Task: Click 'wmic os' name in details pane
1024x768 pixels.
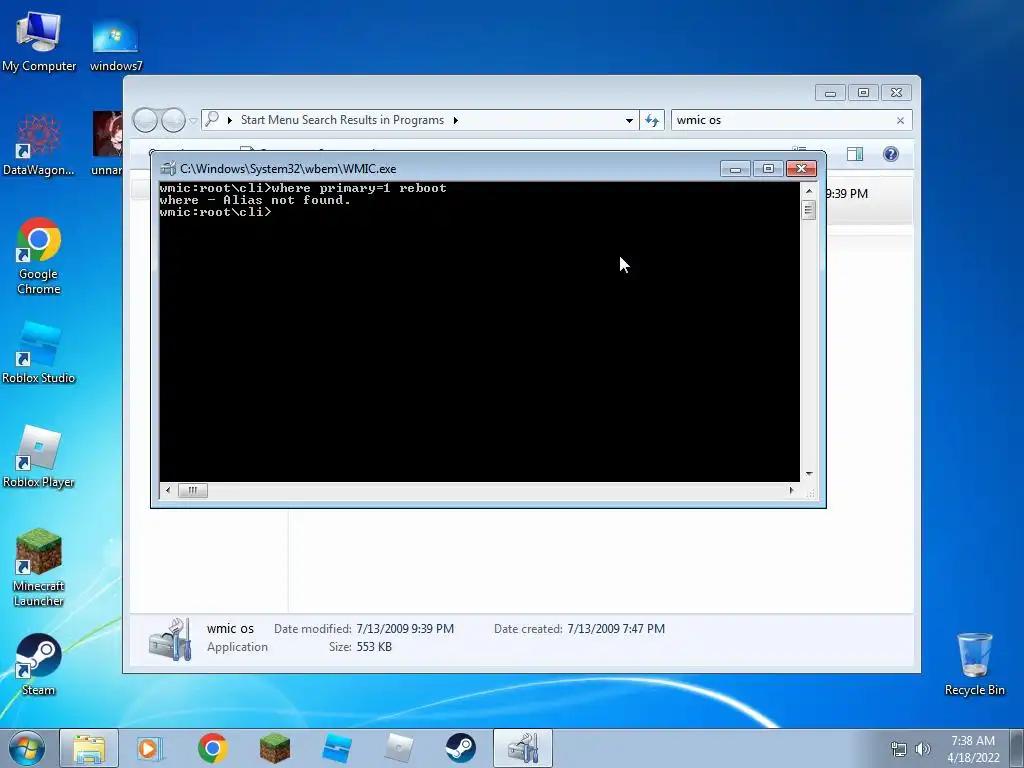Action: point(230,629)
